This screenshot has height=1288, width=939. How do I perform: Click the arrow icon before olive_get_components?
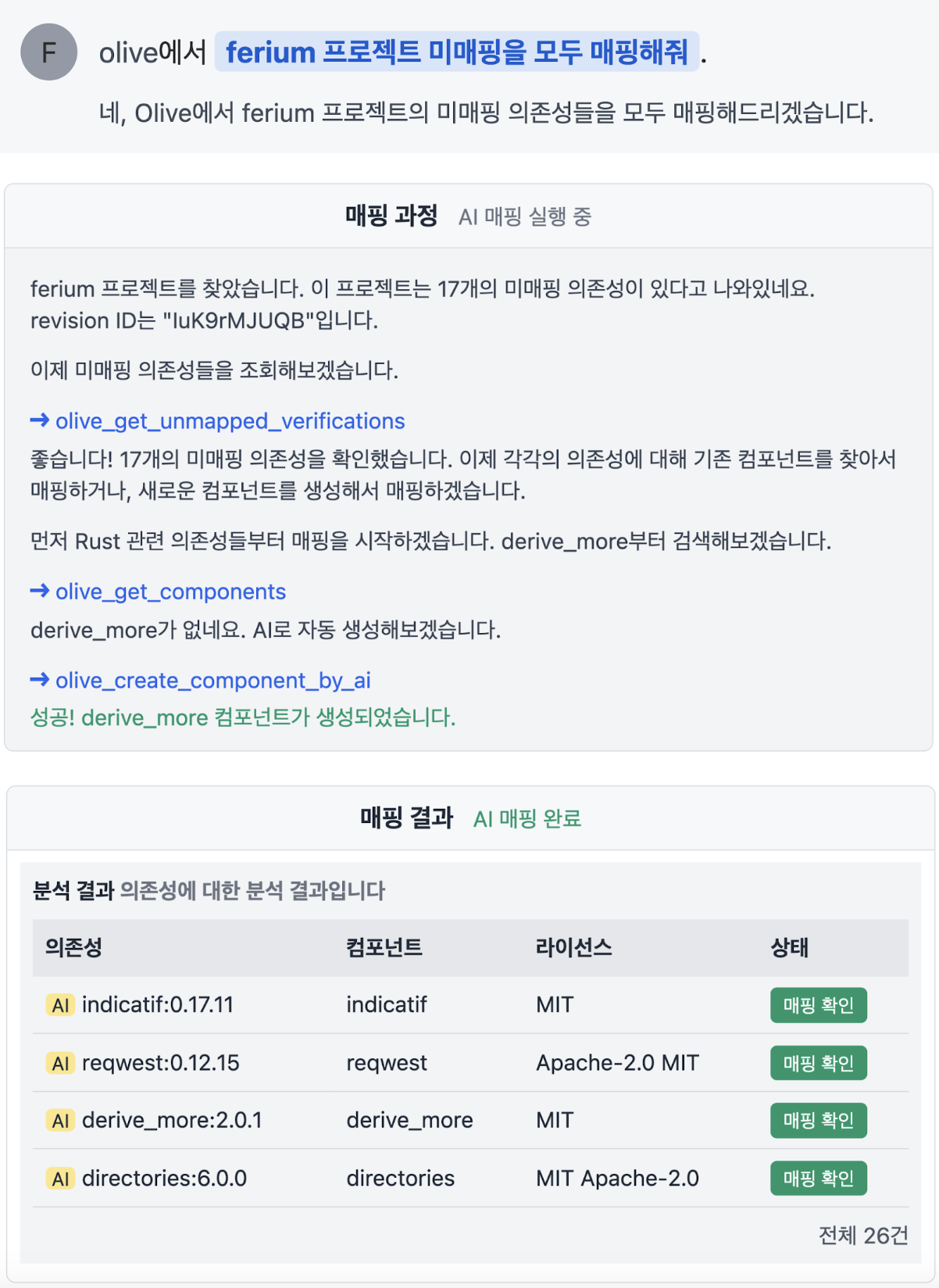click(x=40, y=591)
